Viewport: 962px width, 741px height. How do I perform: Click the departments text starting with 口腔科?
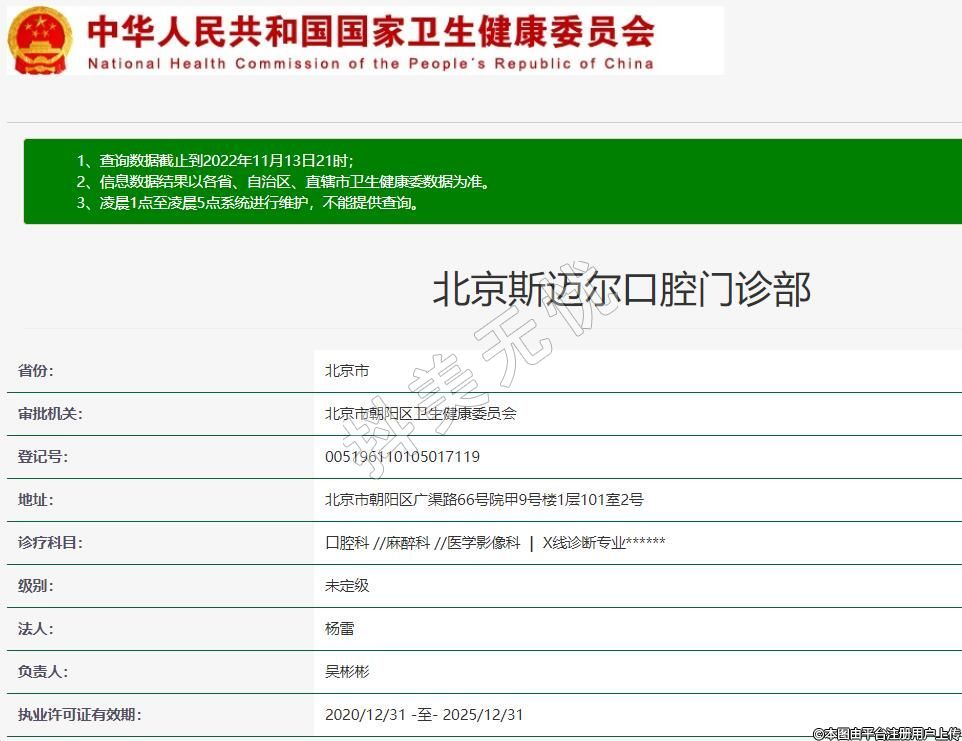point(495,543)
